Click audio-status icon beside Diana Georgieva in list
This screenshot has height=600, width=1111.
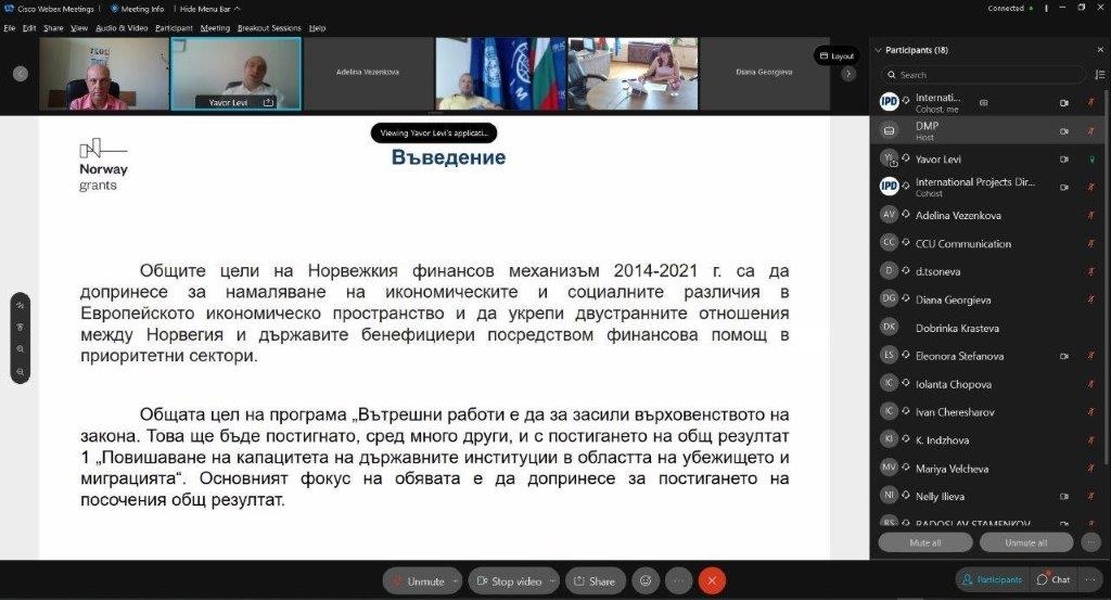[x=906, y=299]
